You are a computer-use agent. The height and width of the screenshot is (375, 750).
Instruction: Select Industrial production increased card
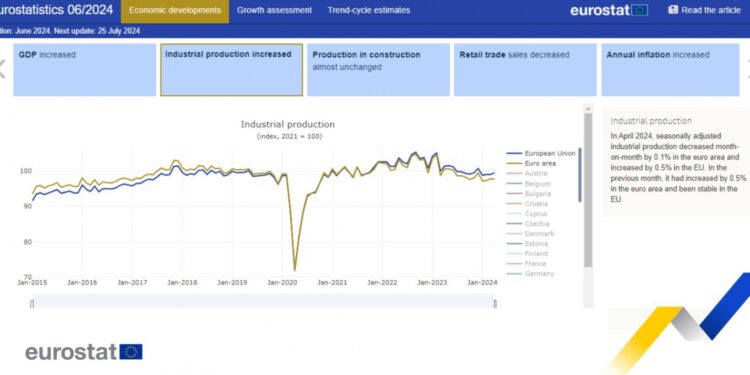click(x=232, y=70)
